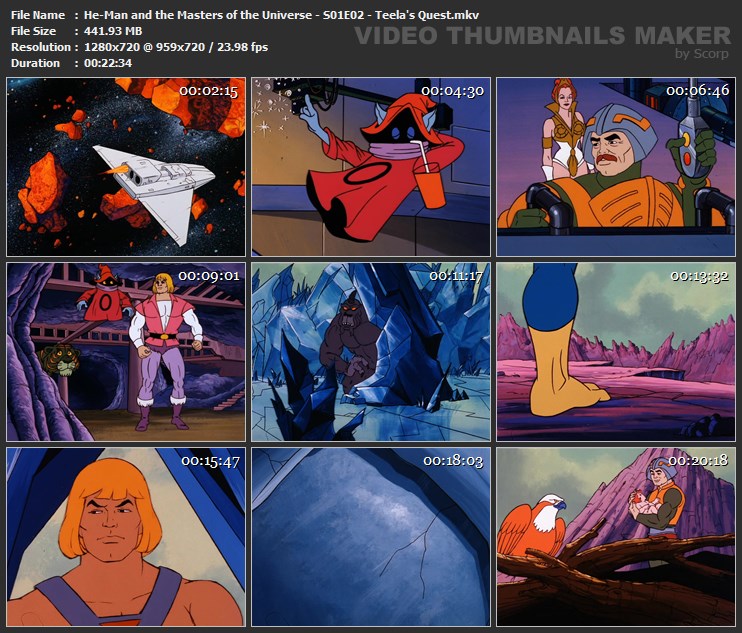Click the Prince Adam thumbnail at 00:09:01
742x633 pixels.
126,352
